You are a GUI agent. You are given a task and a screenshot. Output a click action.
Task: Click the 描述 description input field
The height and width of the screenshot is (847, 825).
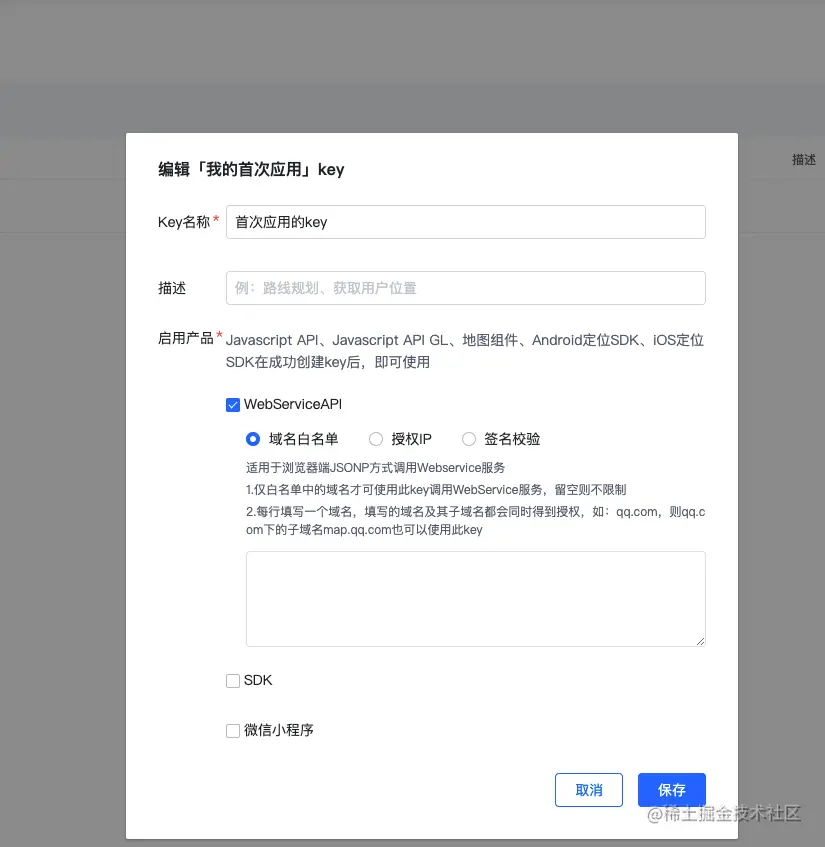point(466,288)
